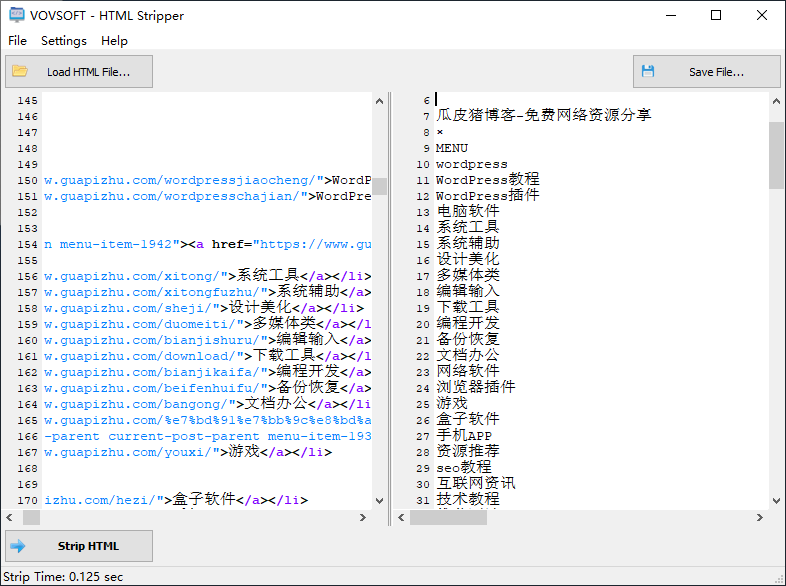Open the File menu
This screenshot has width=786, height=586.
click(x=17, y=41)
